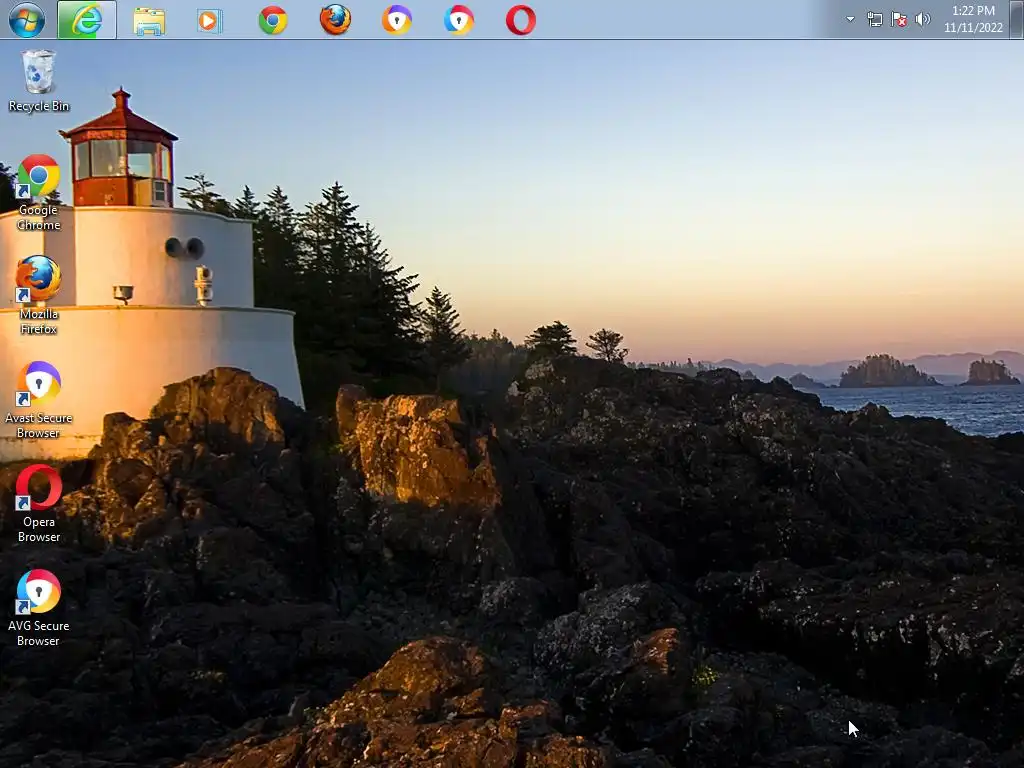Launch AVG Secure Browser from taskbar

459,20
